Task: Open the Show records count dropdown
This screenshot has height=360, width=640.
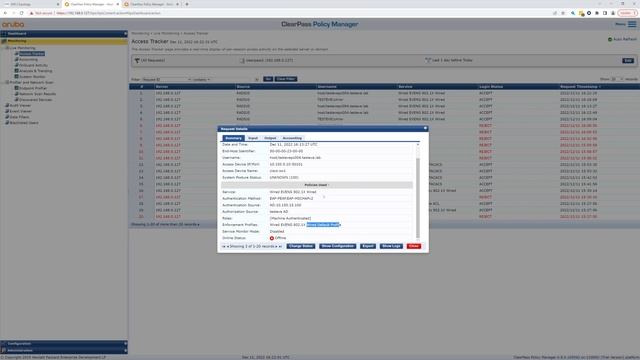Action: [x=617, y=79]
